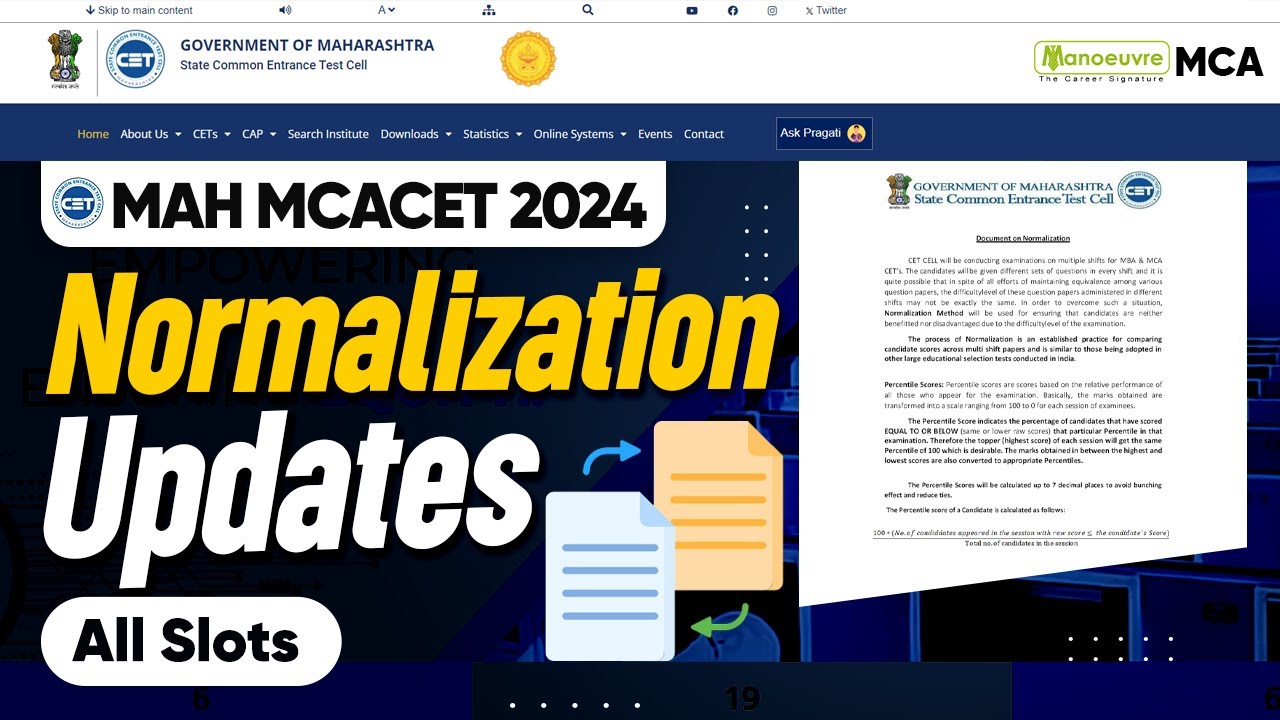1280x720 pixels.
Task: Expand the Statistics menu
Action: tap(492, 134)
